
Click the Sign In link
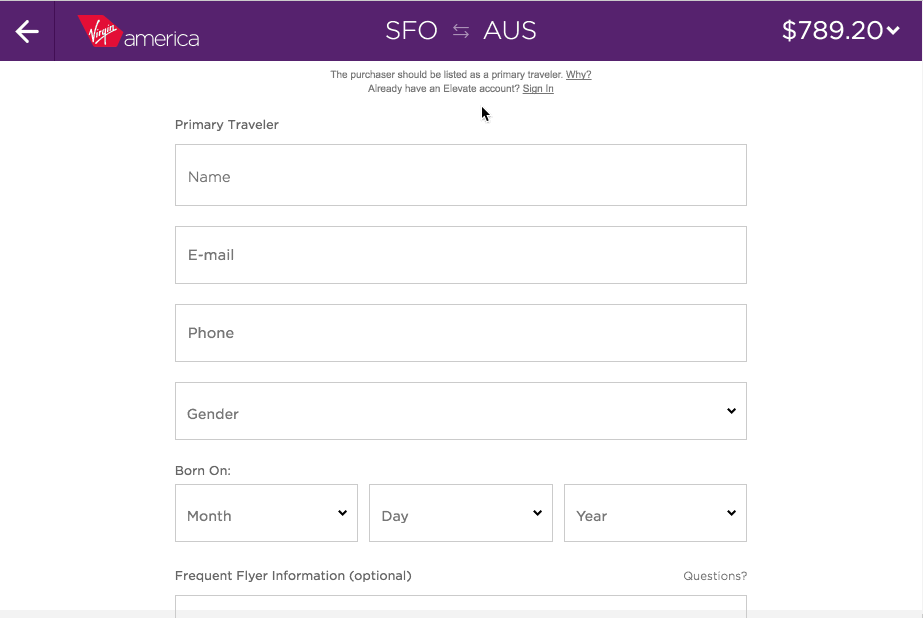coord(538,89)
